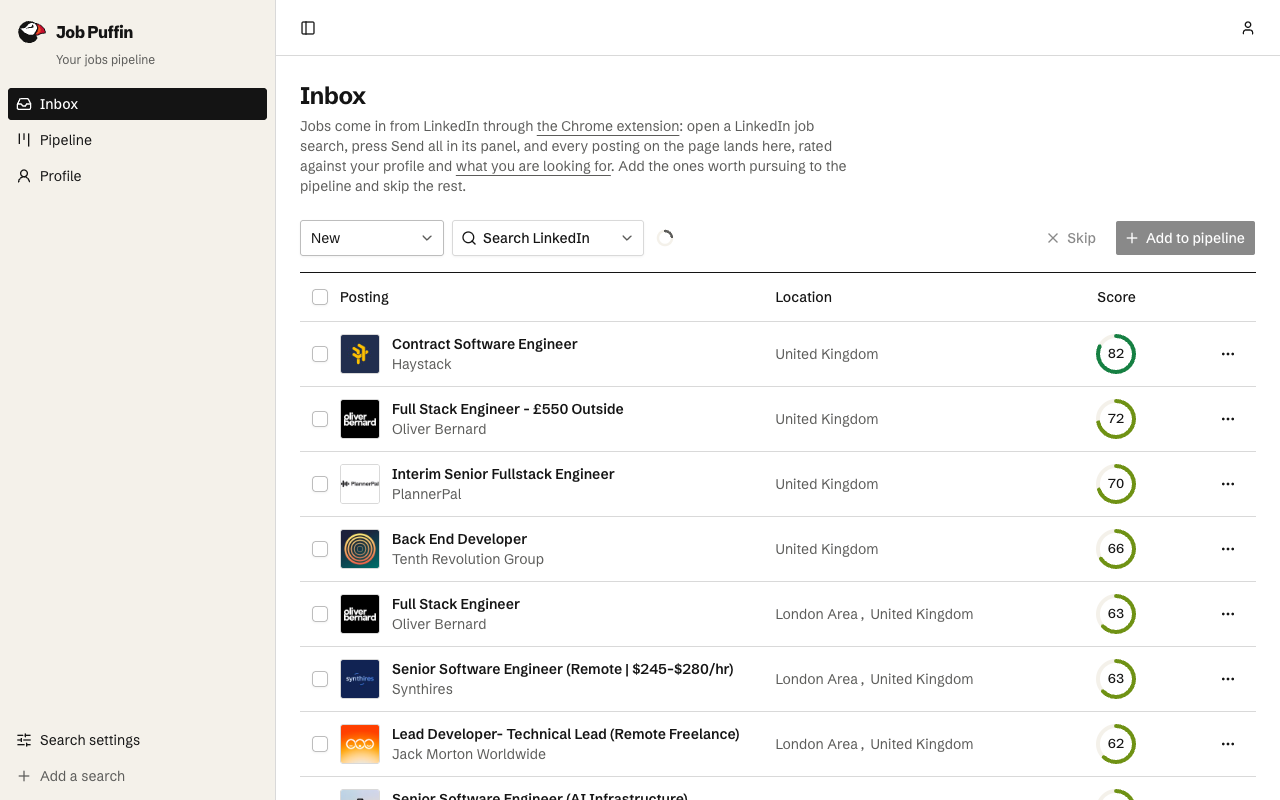Open more options for Full Stack Engineer - £550 Outside
Viewport: 1280px width, 800px height.
point(1228,419)
